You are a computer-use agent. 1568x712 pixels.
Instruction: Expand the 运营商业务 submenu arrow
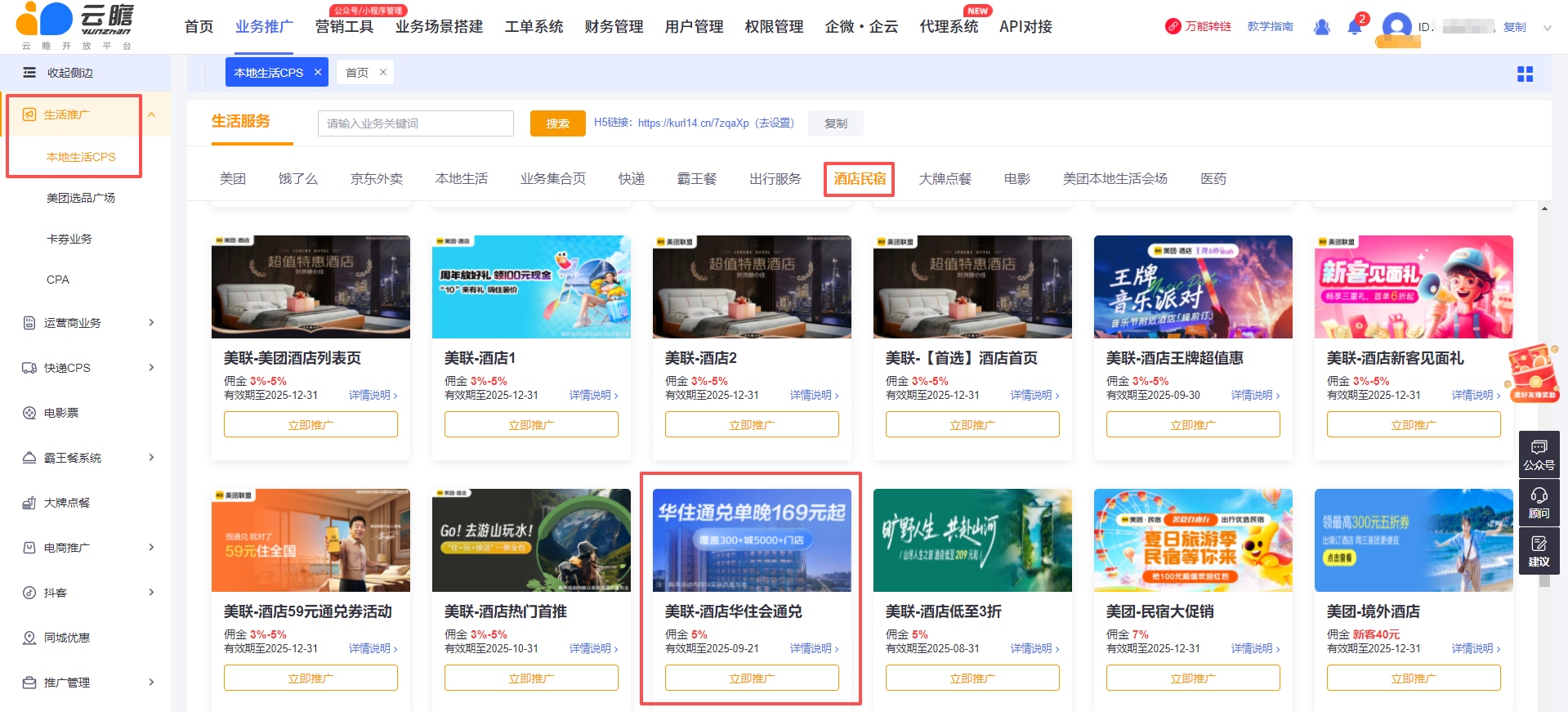(152, 323)
